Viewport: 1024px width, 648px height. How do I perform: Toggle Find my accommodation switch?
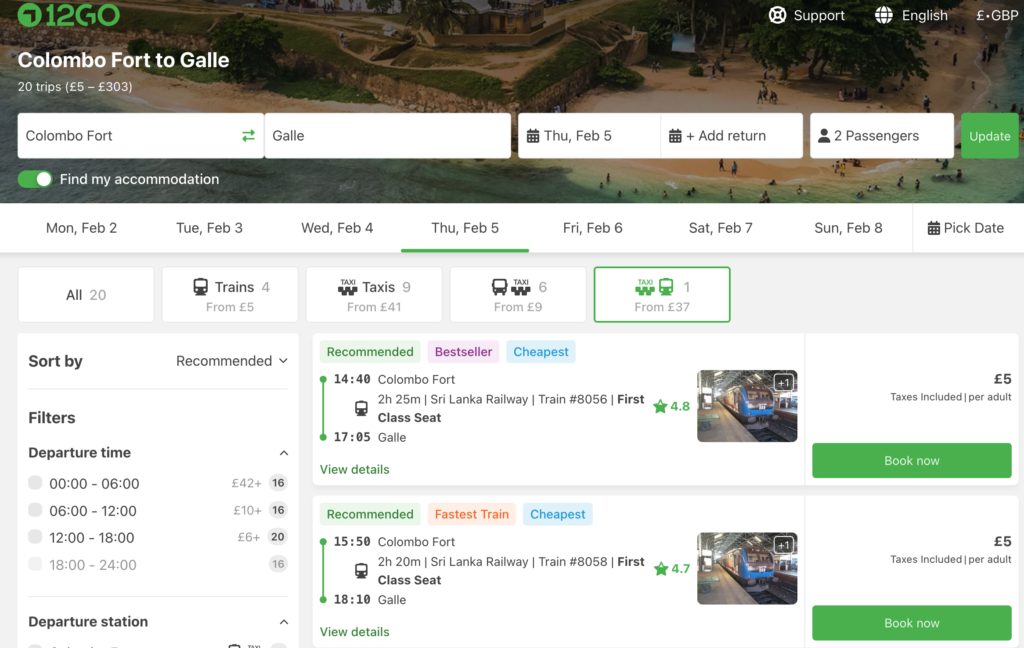click(x=35, y=179)
